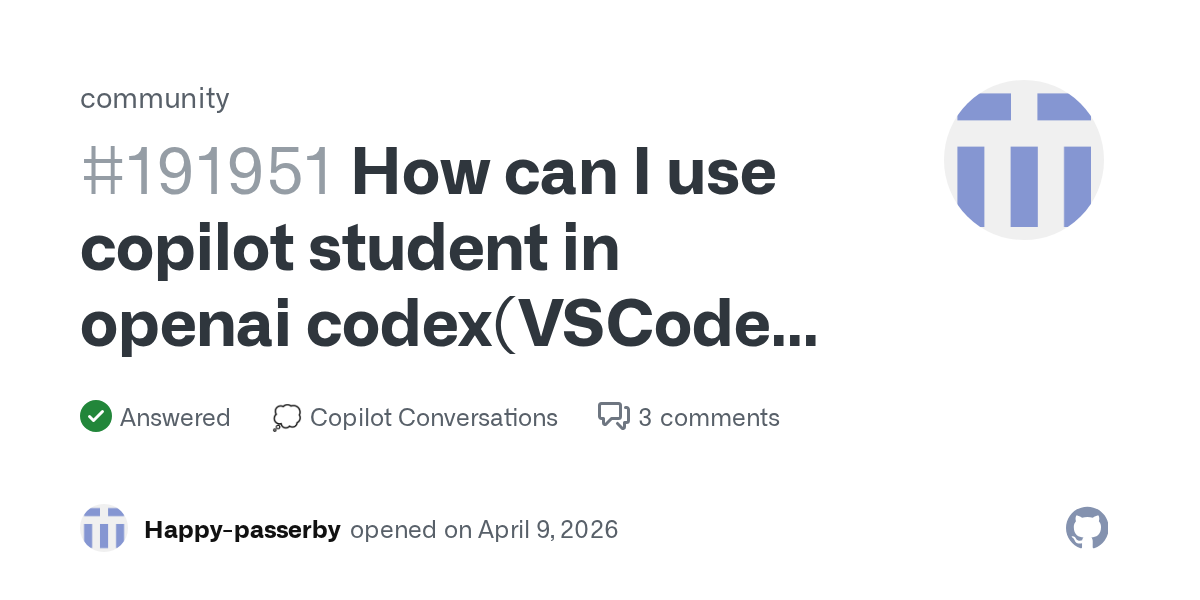
Task: Select the Copilot Conversations category label
Action: point(433,417)
